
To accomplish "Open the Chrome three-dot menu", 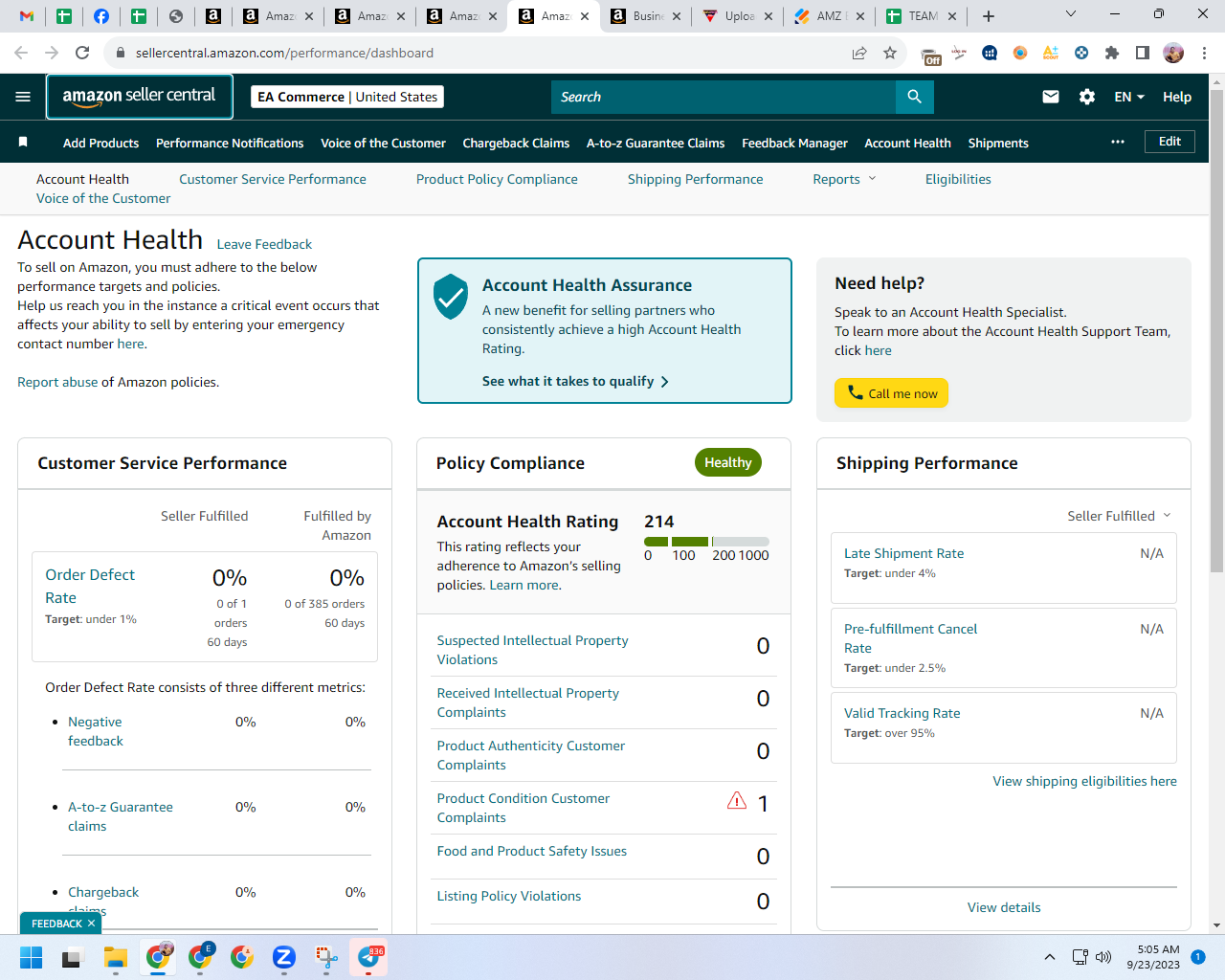I will 1204,53.
